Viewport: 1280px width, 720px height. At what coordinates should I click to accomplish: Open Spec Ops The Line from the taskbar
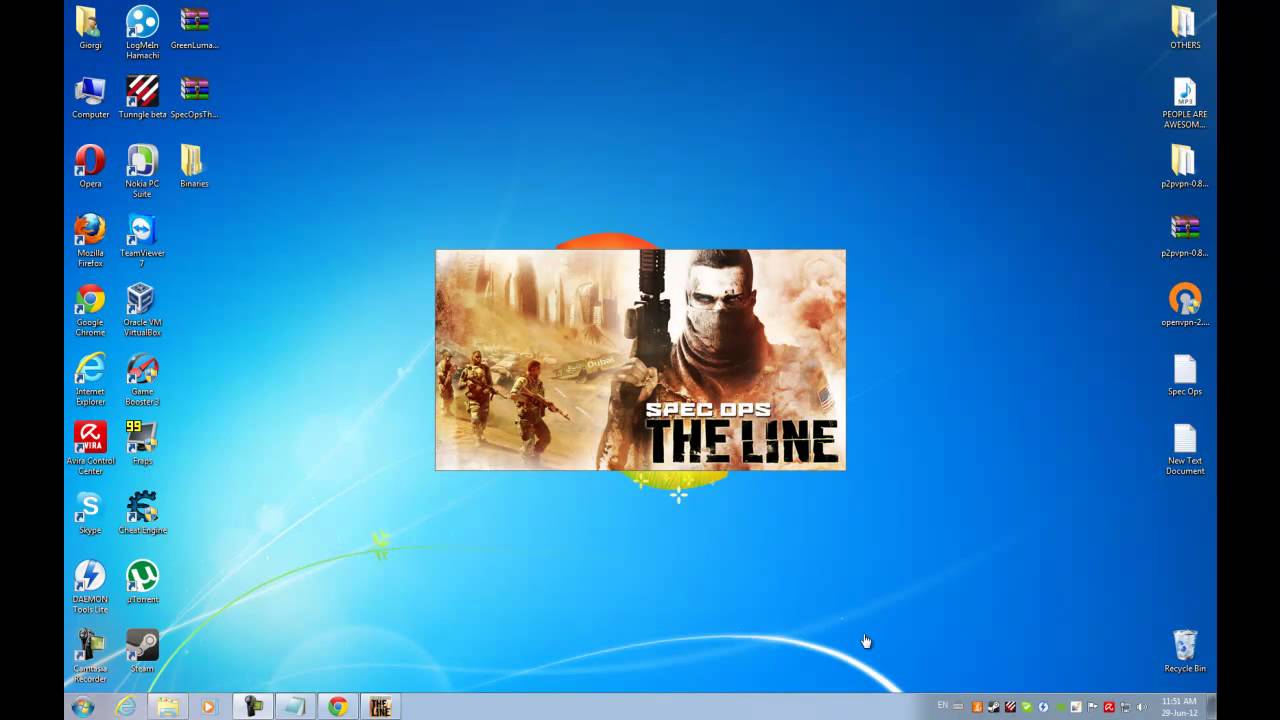380,707
